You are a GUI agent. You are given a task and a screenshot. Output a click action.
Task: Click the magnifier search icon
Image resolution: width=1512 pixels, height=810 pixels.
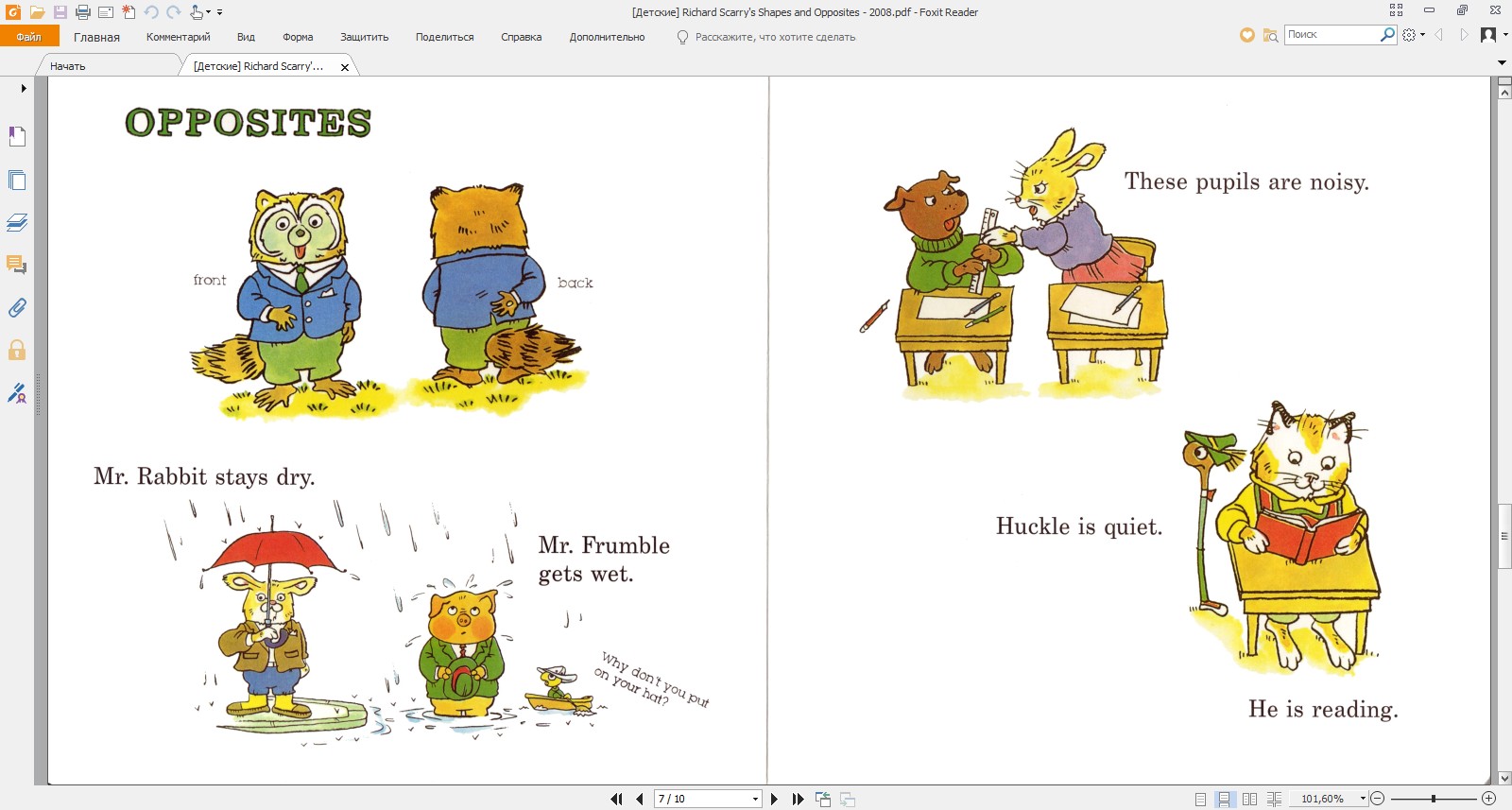(1387, 34)
